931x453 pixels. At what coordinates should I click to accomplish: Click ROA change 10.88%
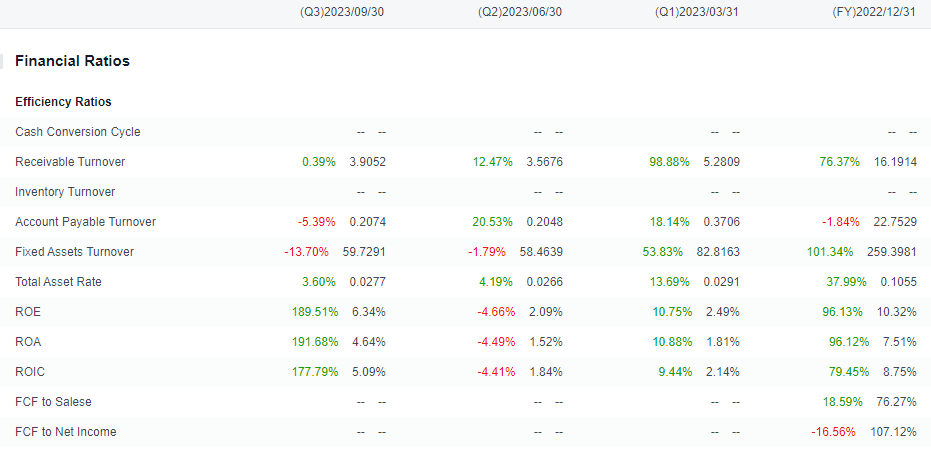coord(672,342)
